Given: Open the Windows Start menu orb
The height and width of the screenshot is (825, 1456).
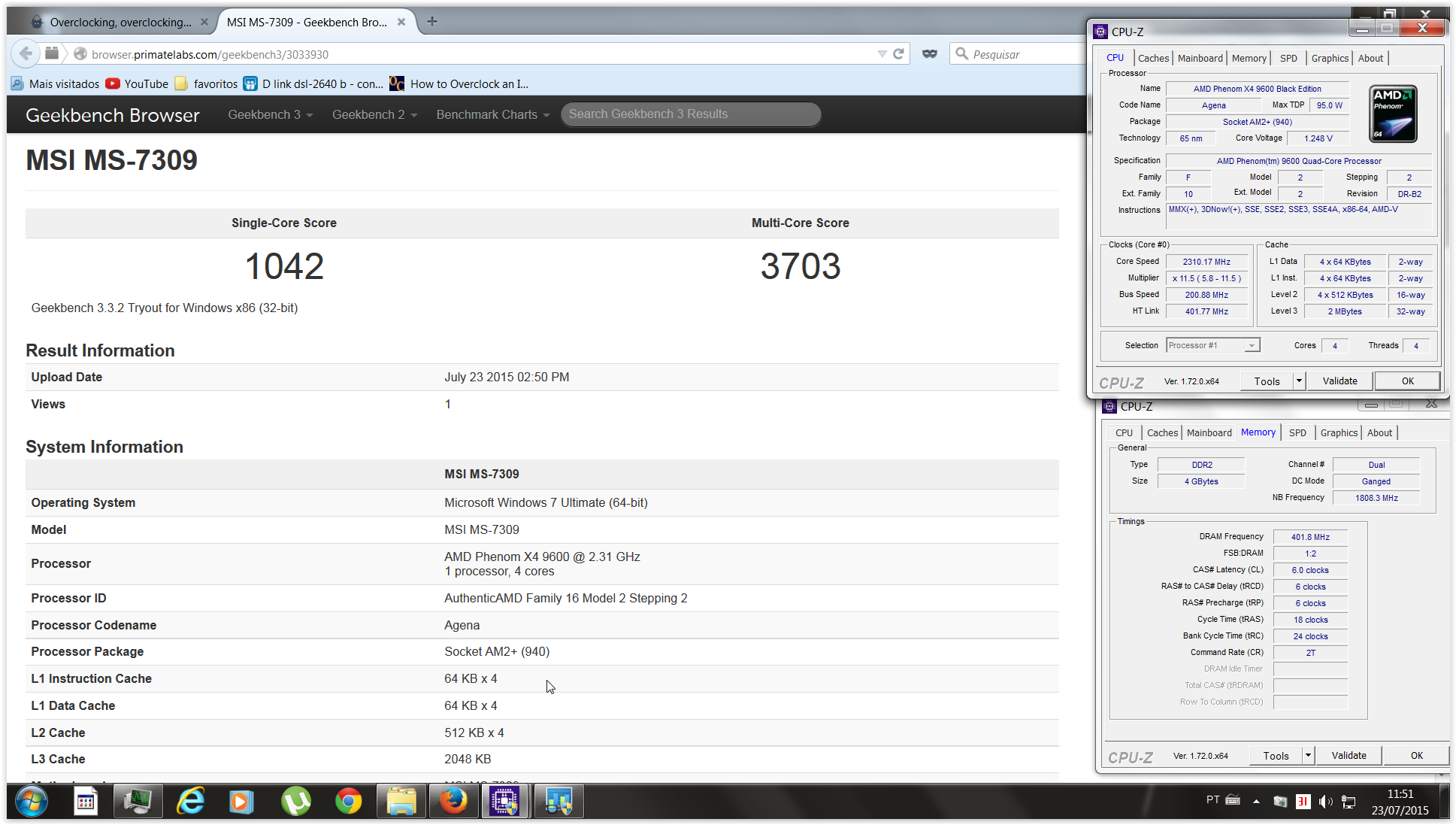Looking at the screenshot, I should point(31,802).
